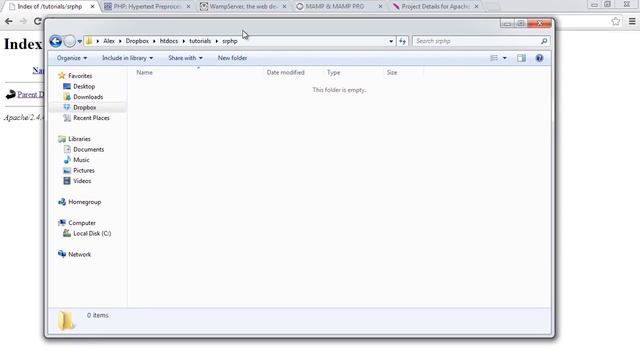
Task: Sort by the Name column header
Action: click(x=144, y=72)
